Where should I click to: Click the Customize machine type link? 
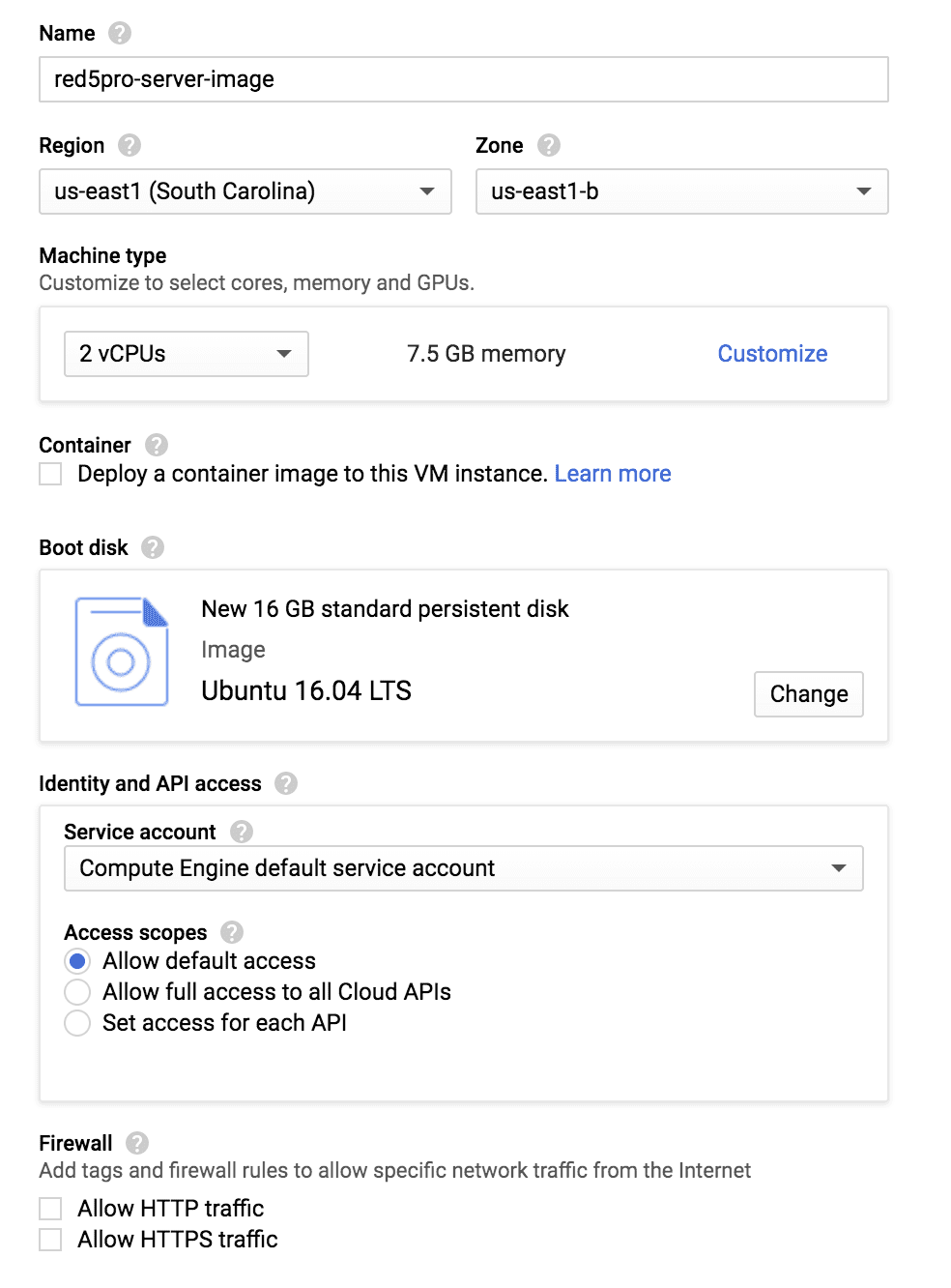click(x=772, y=354)
